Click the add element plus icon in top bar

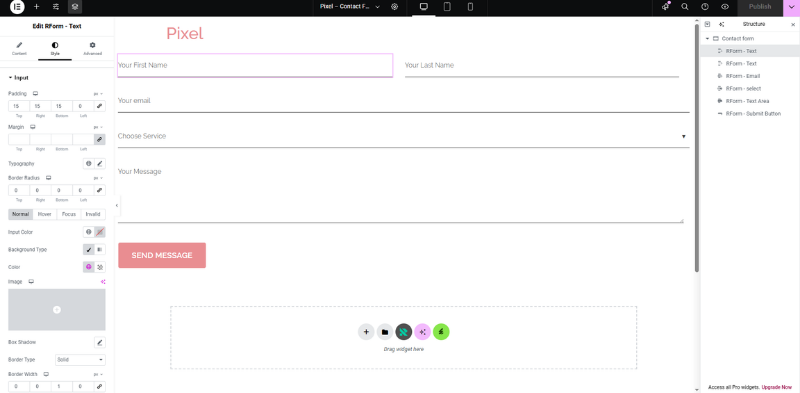tap(36, 7)
